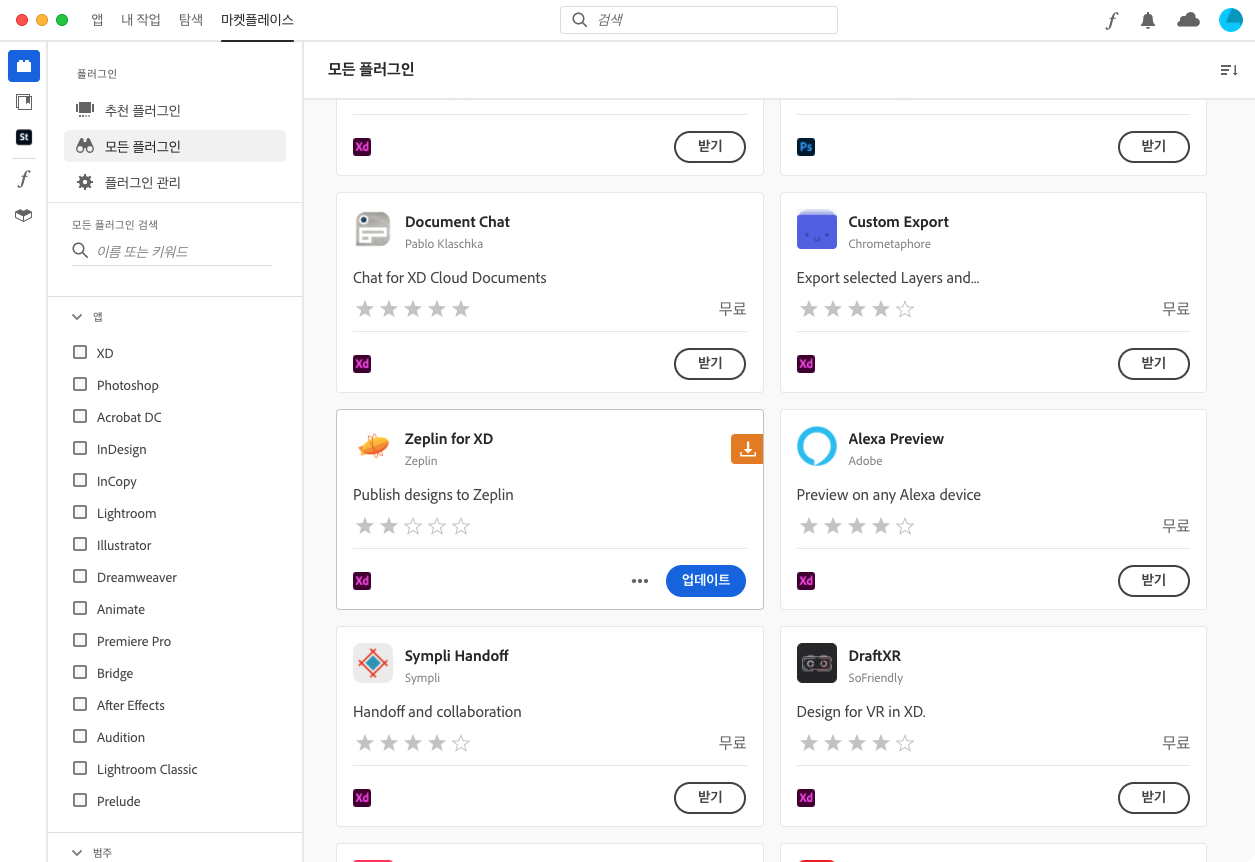Open the 앱 tab
The width and height of the screenshot is (1255, 862).
[97, 20]
